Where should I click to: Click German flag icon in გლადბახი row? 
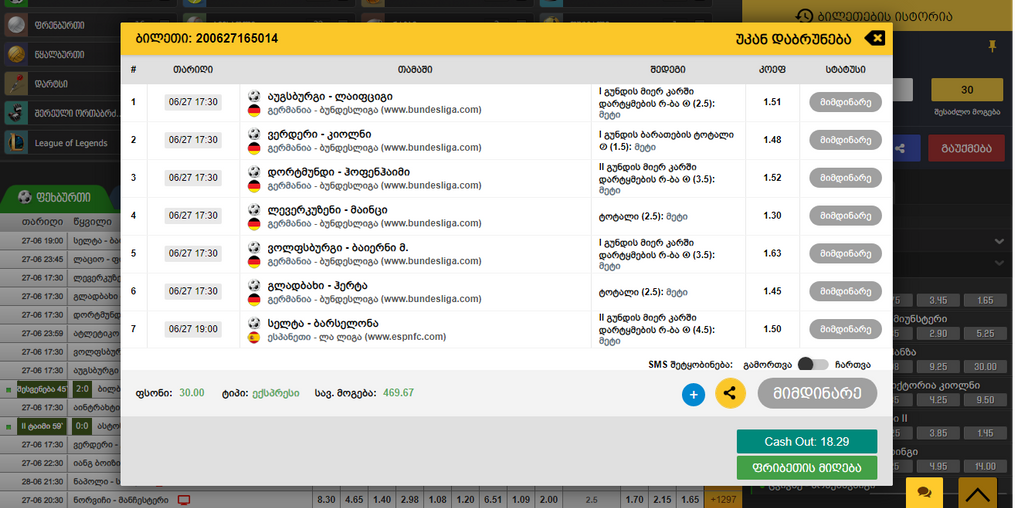point(254,300)
